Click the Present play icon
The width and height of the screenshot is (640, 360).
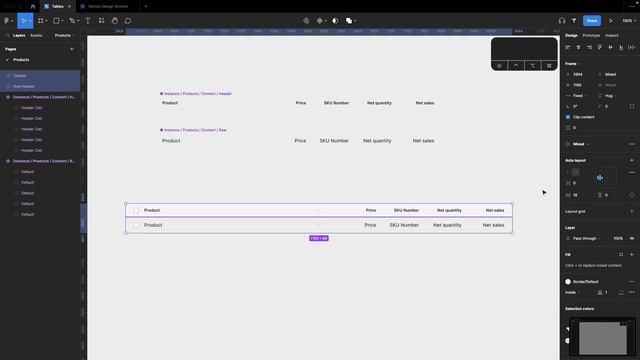611,20
